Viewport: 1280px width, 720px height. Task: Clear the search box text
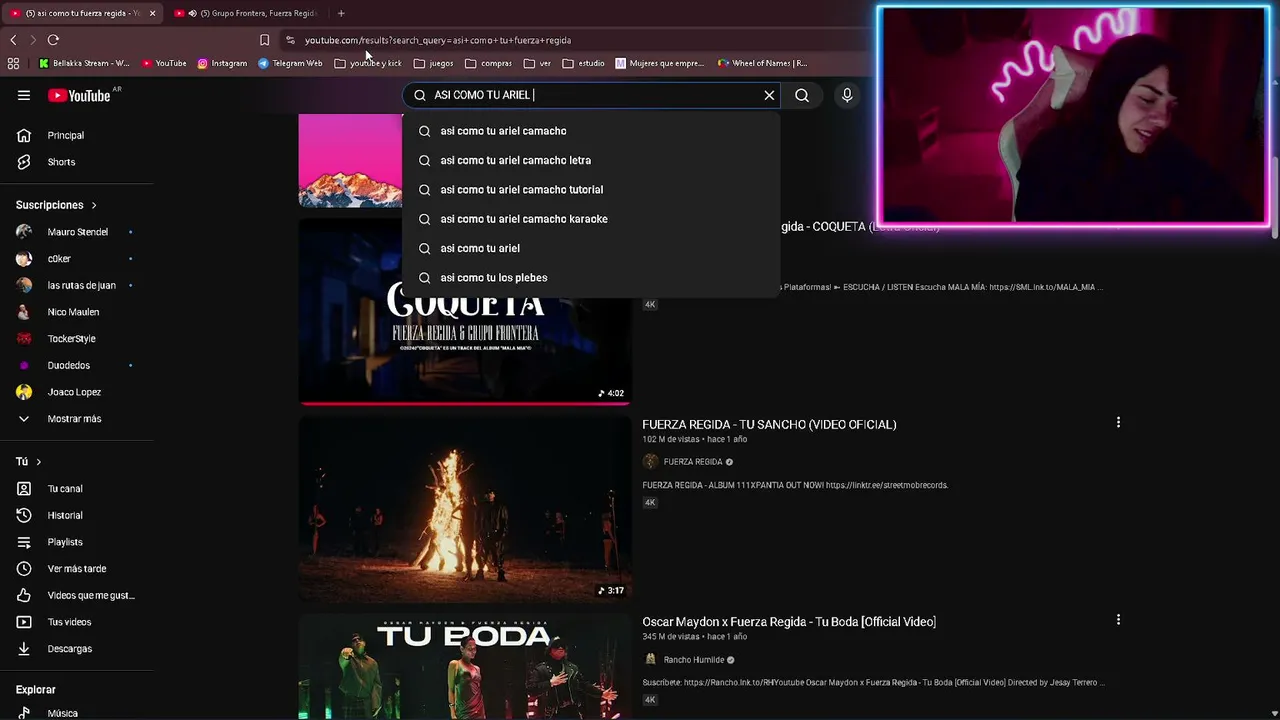(769, 95)
